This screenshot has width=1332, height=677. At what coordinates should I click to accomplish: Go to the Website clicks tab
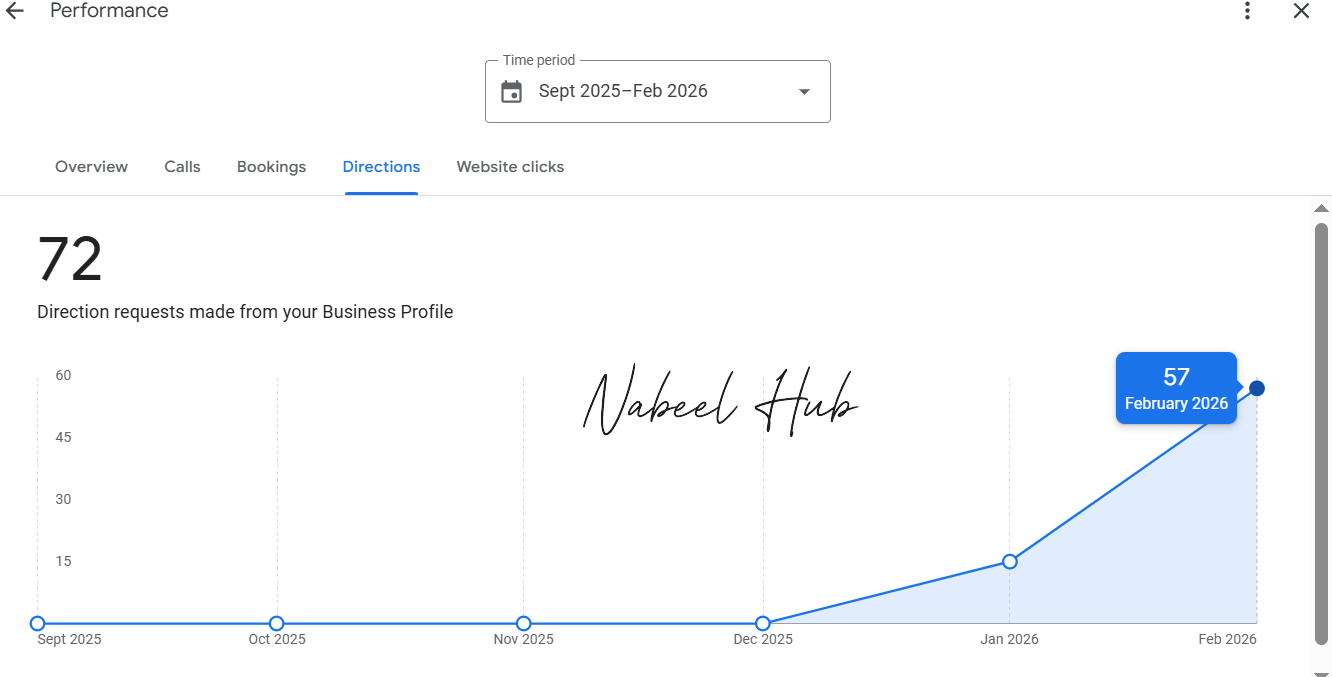[510, 167]
